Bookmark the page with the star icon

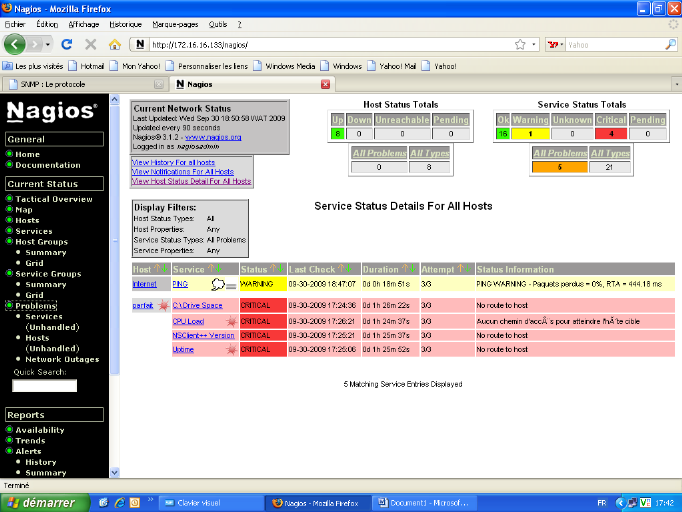tap(520, 45)
